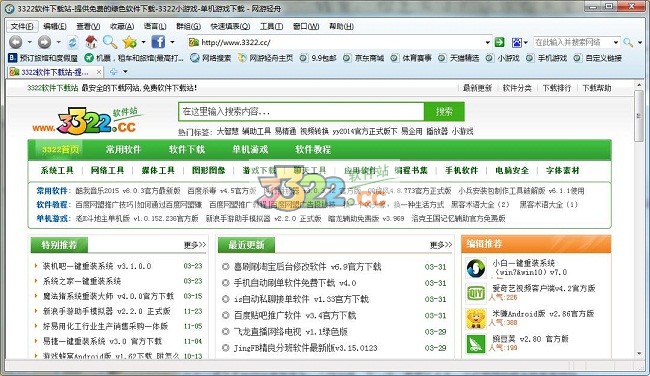Open the 京东商城 bookmark
This screenshot has height=376, width=650.
364,58
